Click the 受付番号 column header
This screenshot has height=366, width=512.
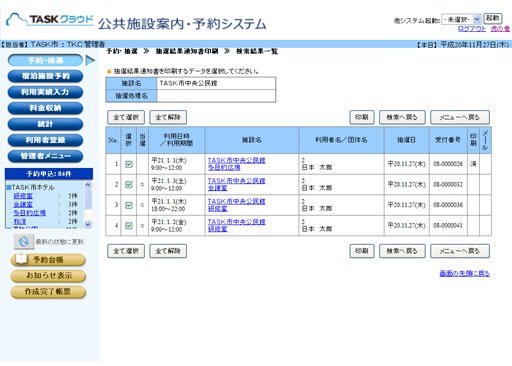tap(448, 140)
